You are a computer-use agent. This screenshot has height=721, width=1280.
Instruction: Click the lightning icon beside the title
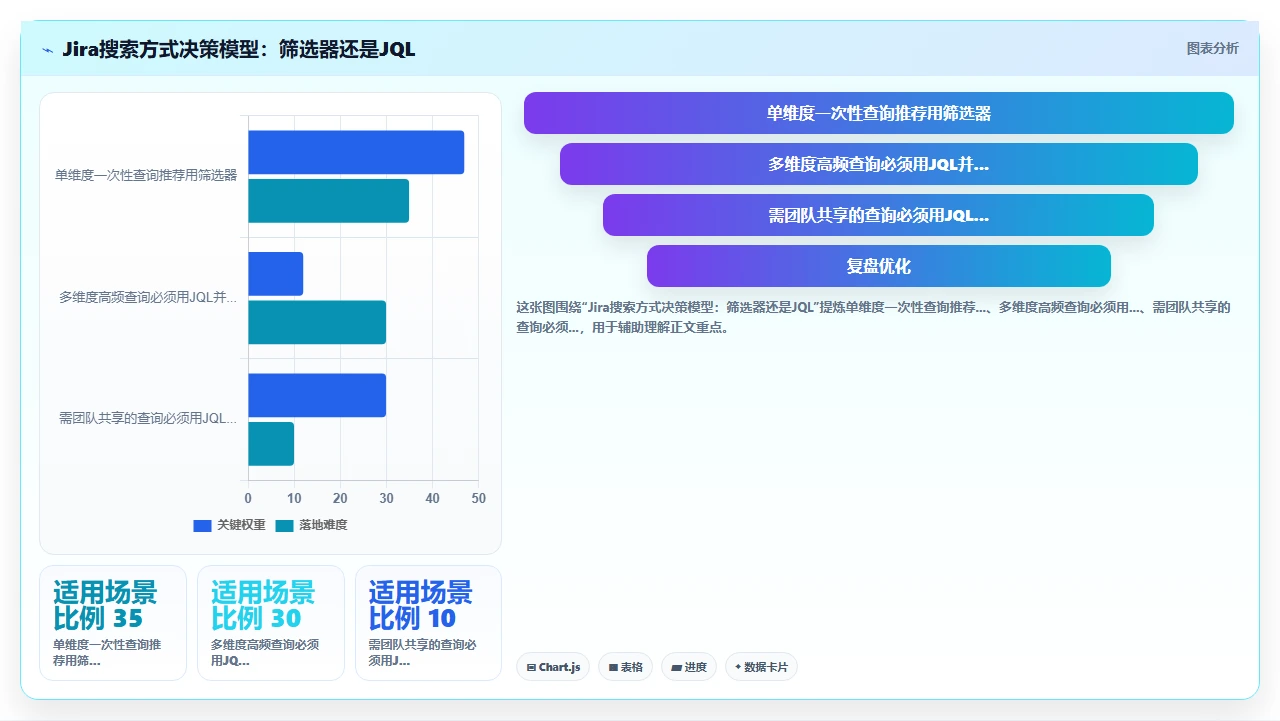(x=47, y=49)
